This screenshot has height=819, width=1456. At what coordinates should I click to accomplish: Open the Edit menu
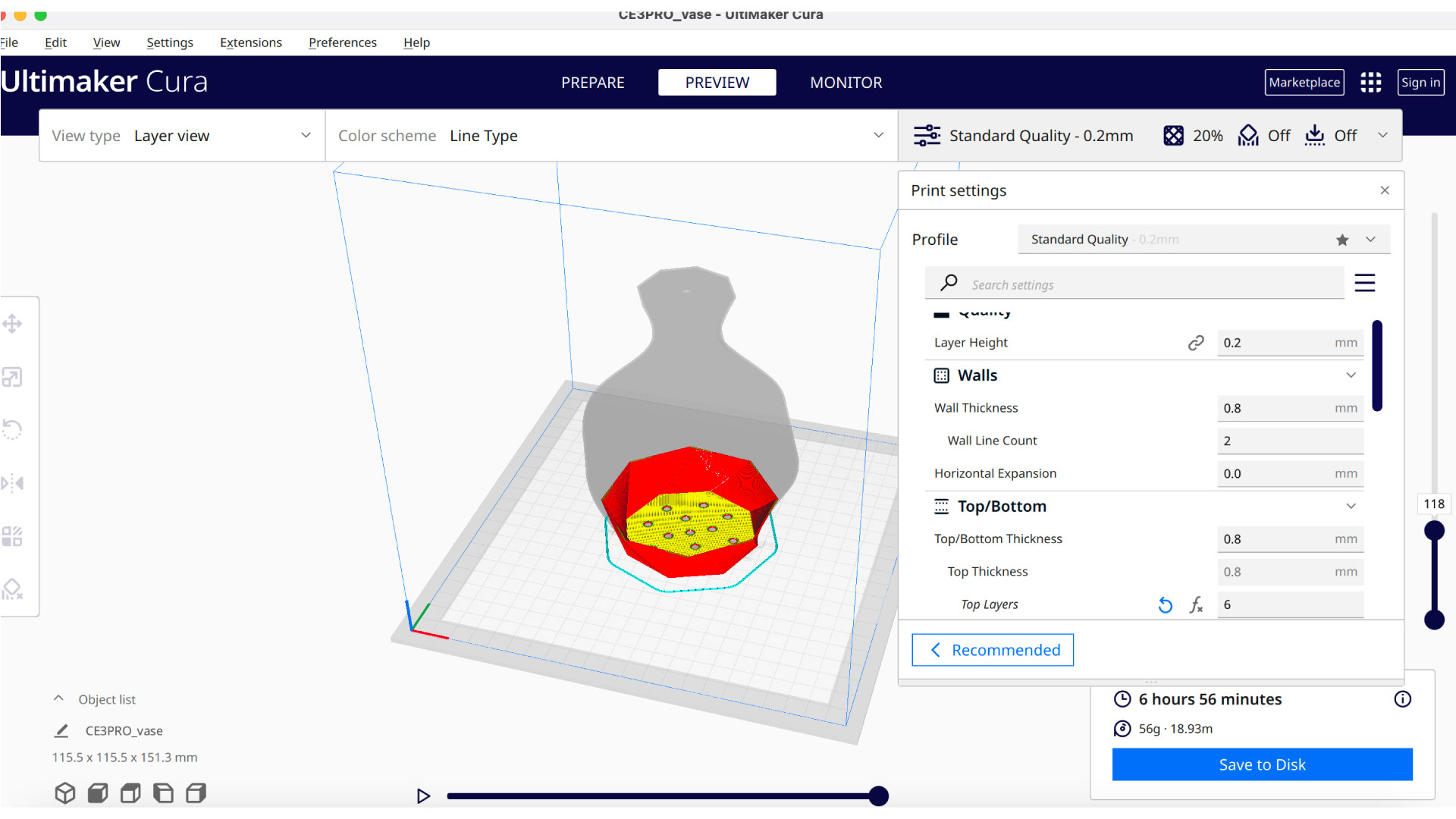[x=55, y=42]
